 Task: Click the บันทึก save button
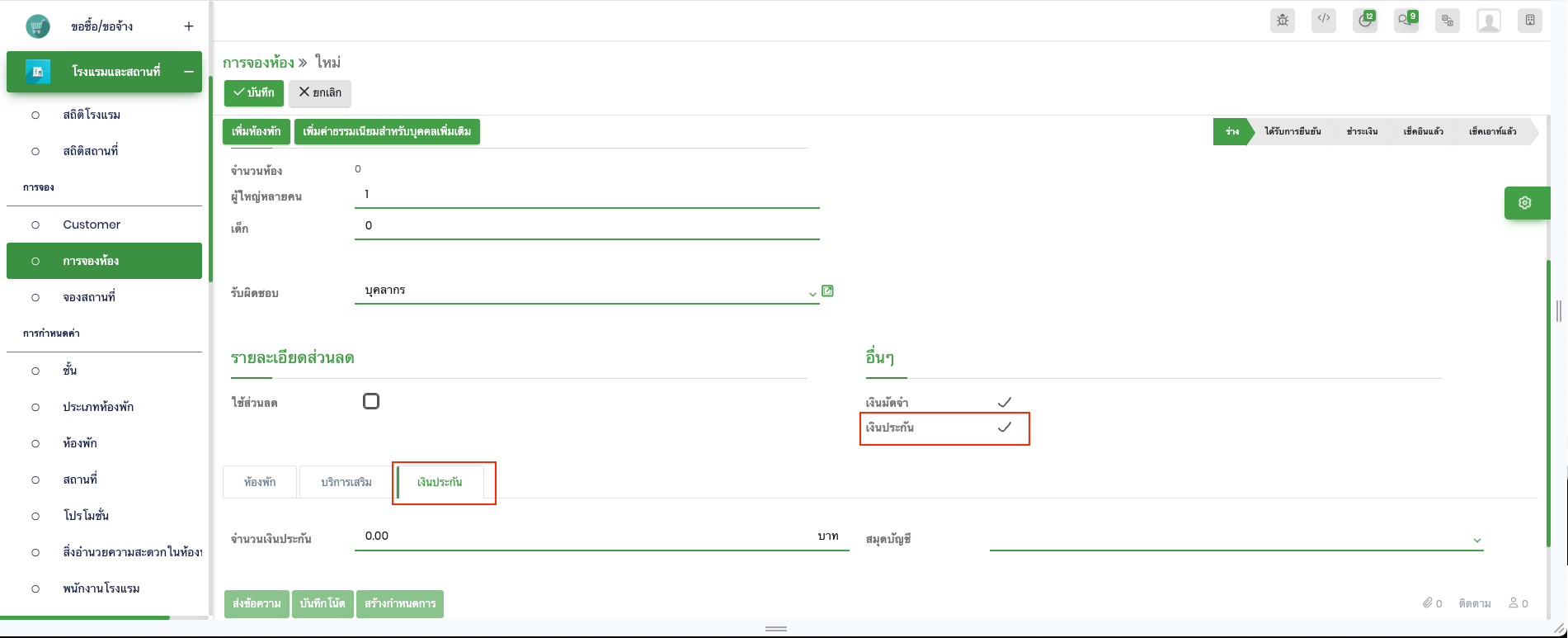pos(254,92)
